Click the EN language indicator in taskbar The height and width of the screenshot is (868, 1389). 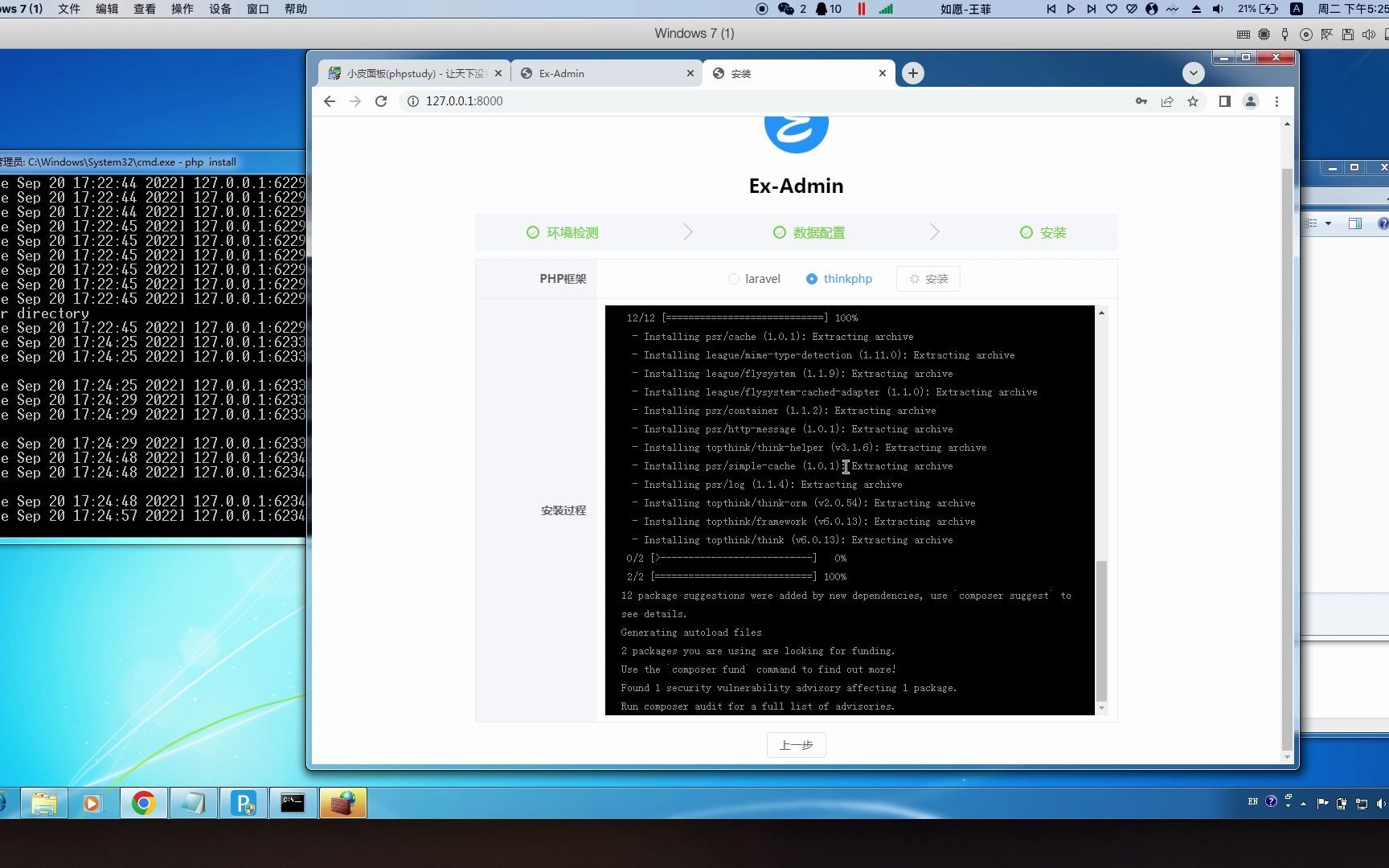pyautogui.click(x=1252, y=801)
